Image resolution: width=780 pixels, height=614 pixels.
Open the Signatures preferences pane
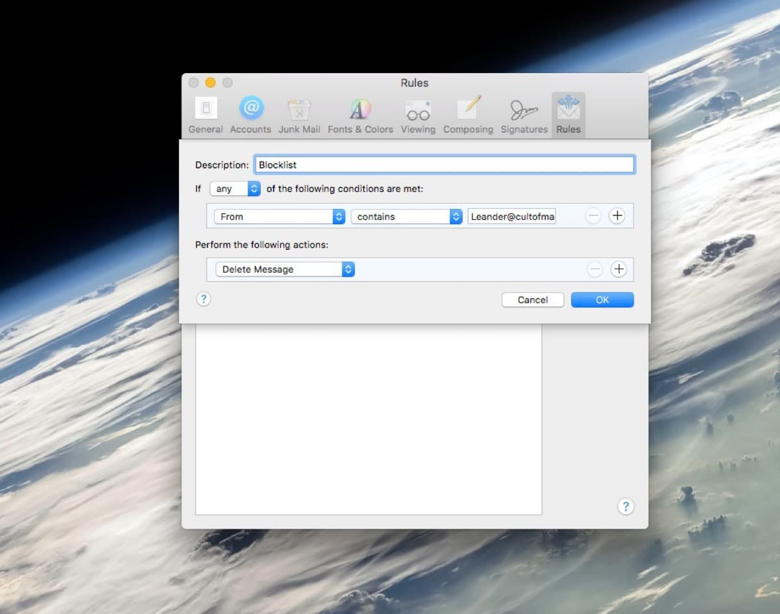pyautogui.click(x=524, y=115)
